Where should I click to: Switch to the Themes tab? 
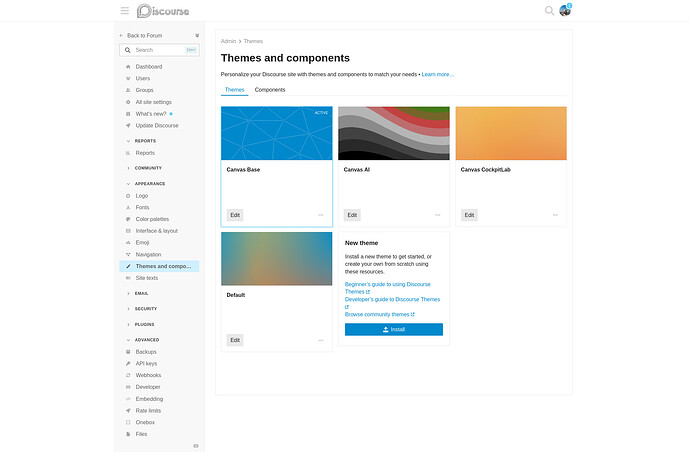(x=235, y=90)
